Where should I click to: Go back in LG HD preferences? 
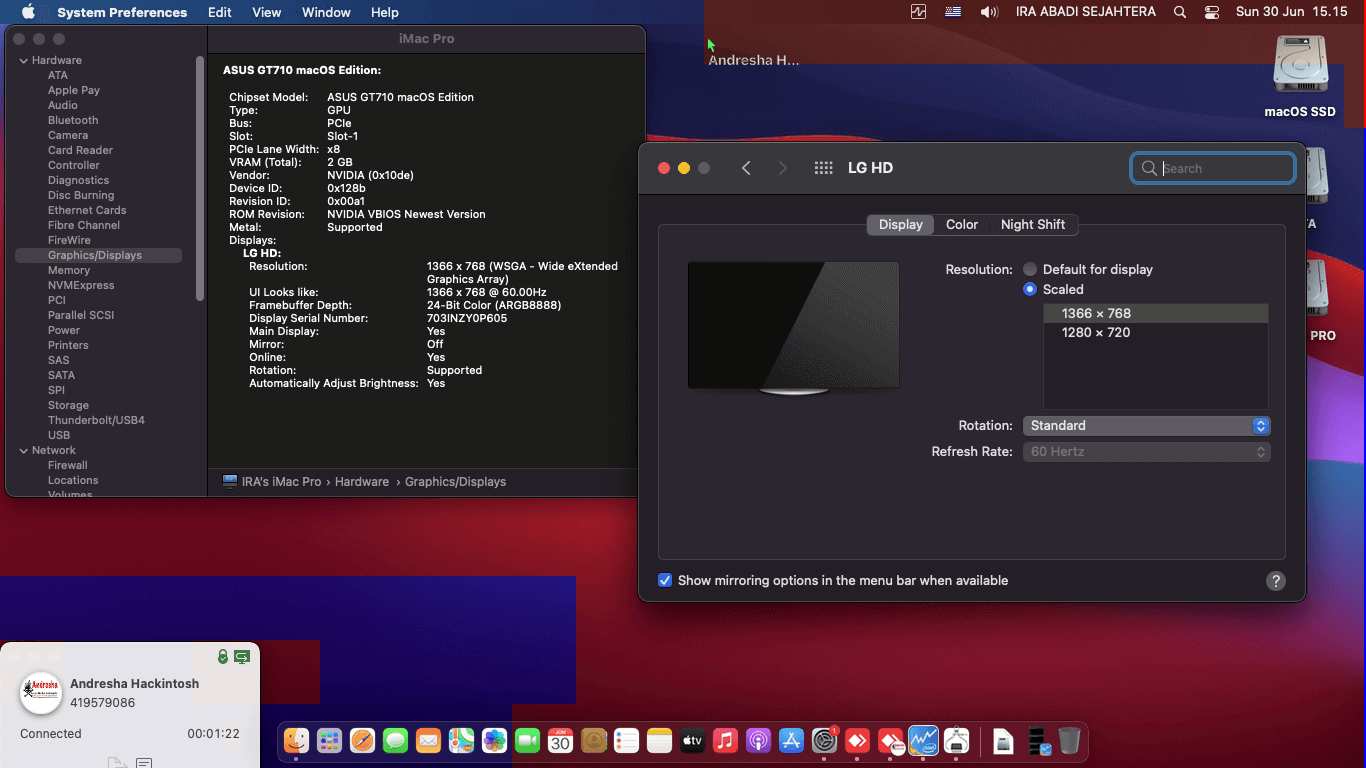(746, 168)
